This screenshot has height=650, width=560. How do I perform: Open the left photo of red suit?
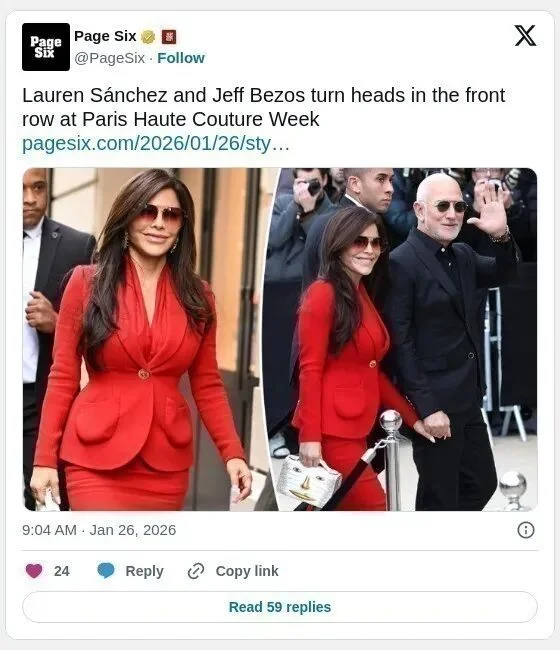(x=149, y=339)
